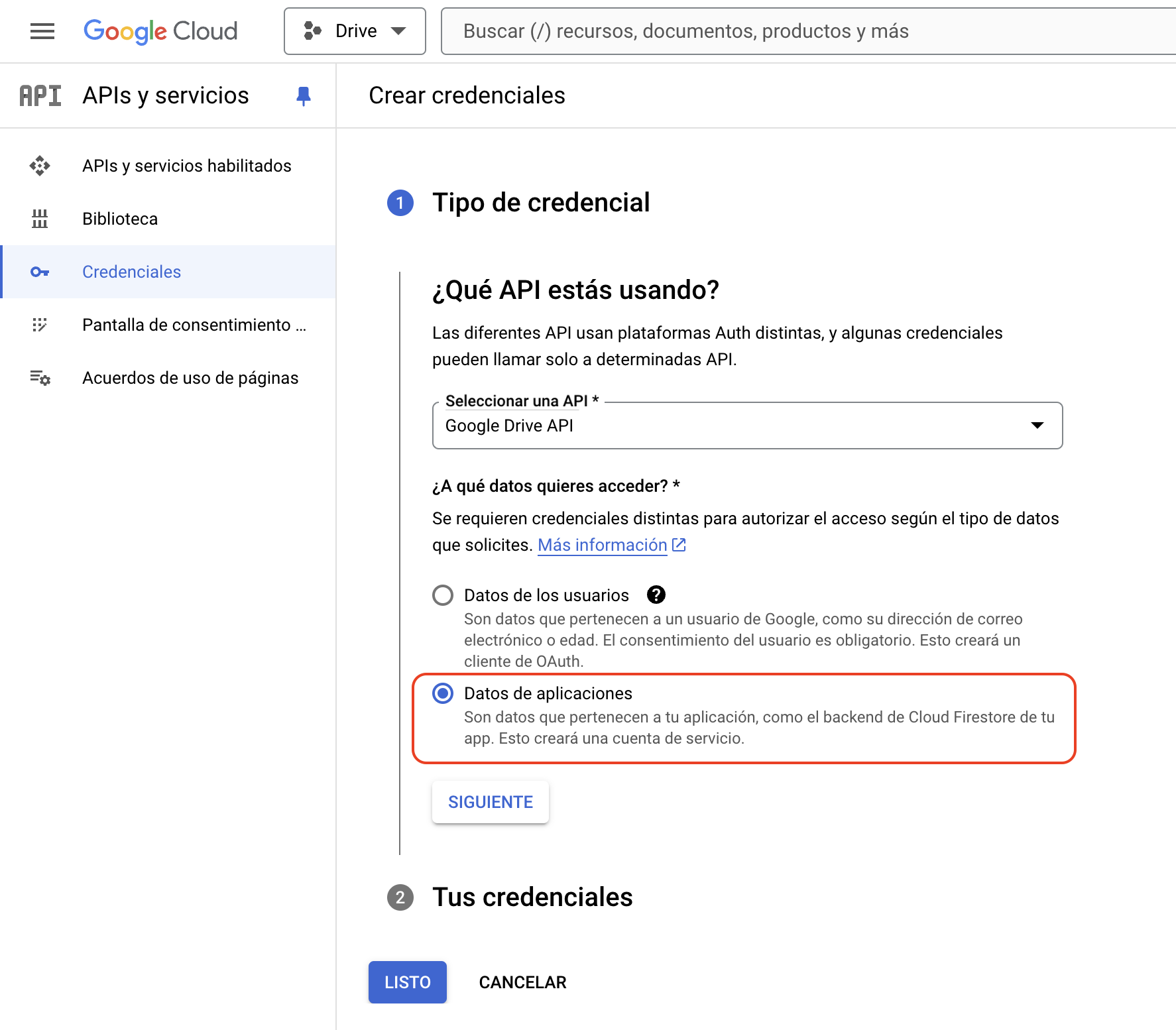Click the Acuerdos de uso de páginas settings icon
The width and height of the screenshot is (1176, 1030).
click(40, 378)
